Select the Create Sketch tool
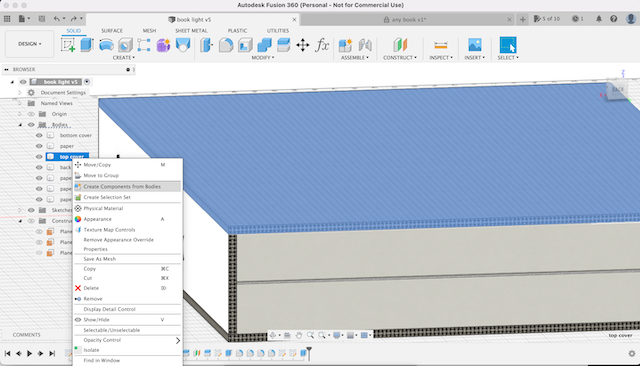 coord(68,45)
